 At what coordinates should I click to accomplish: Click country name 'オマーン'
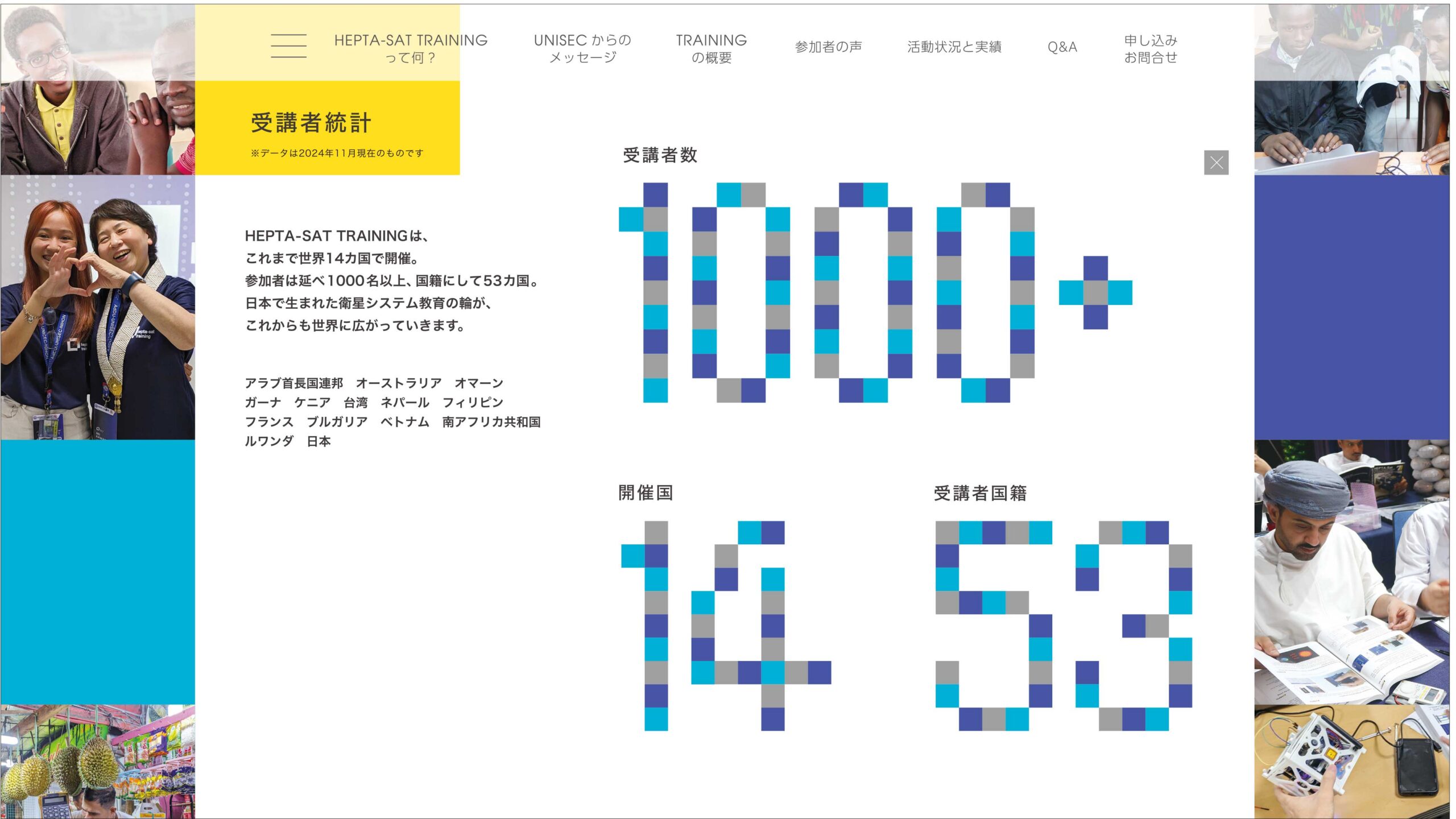pyautogui.click(x=479, y=383)
